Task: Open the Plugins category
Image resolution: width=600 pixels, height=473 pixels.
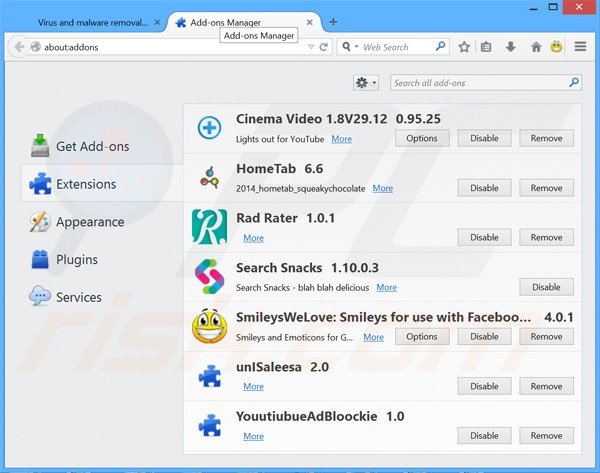Action: coord(102,259)
